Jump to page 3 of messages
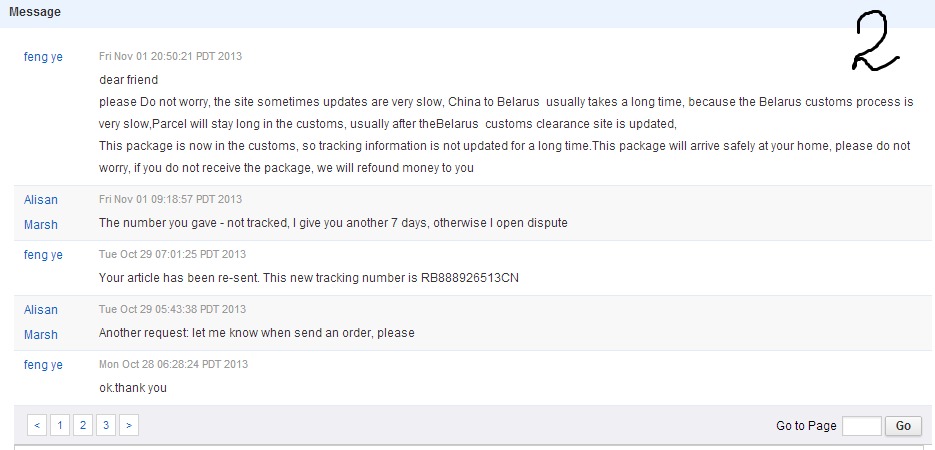Viewport: 935px width, 450px height. (105, 426)
